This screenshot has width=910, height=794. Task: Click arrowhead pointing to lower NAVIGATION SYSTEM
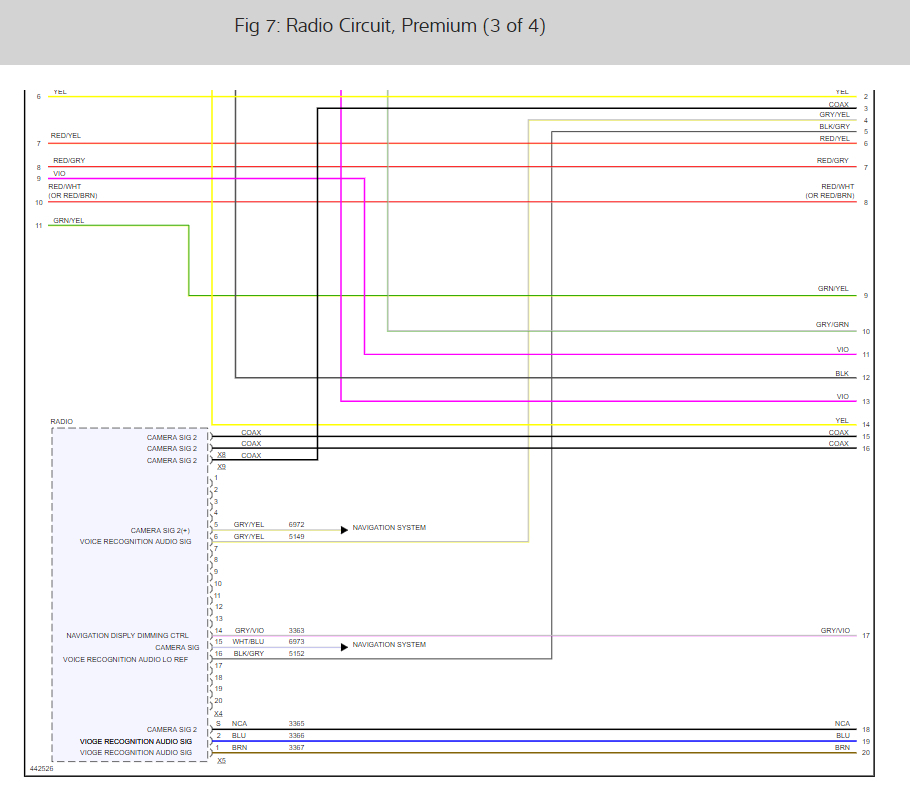coord(344,647)
